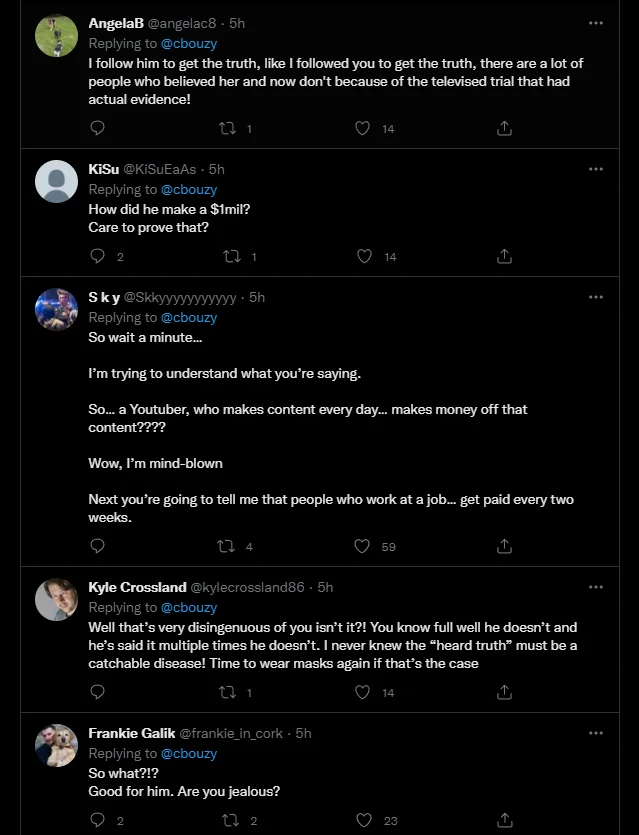Reply to Sky's tweet using the comment icon
639x835 pixels.
[97, 546]
